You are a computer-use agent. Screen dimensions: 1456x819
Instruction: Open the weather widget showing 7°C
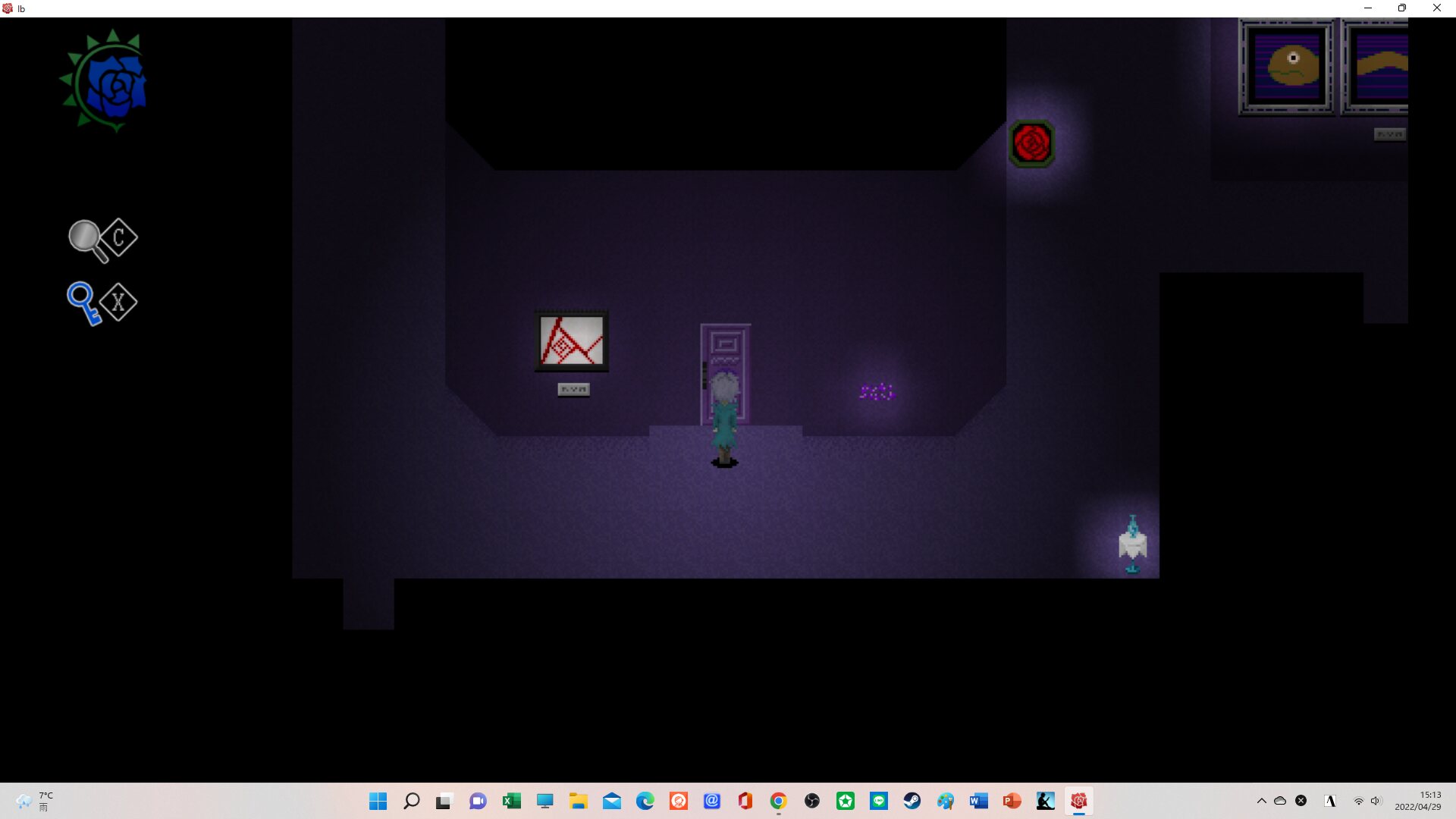[x=34, y=801]
